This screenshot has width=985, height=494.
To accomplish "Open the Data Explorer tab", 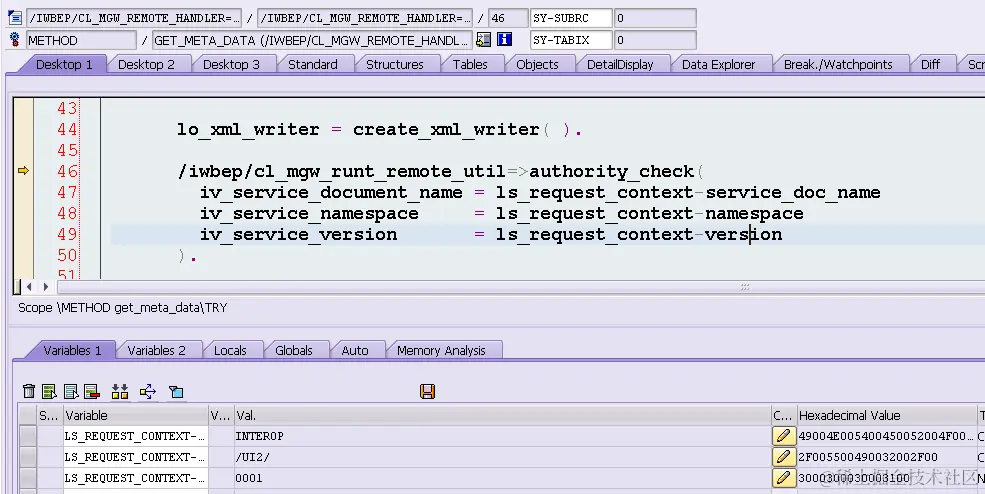I will pyautogui.click(x=719, y=64).
